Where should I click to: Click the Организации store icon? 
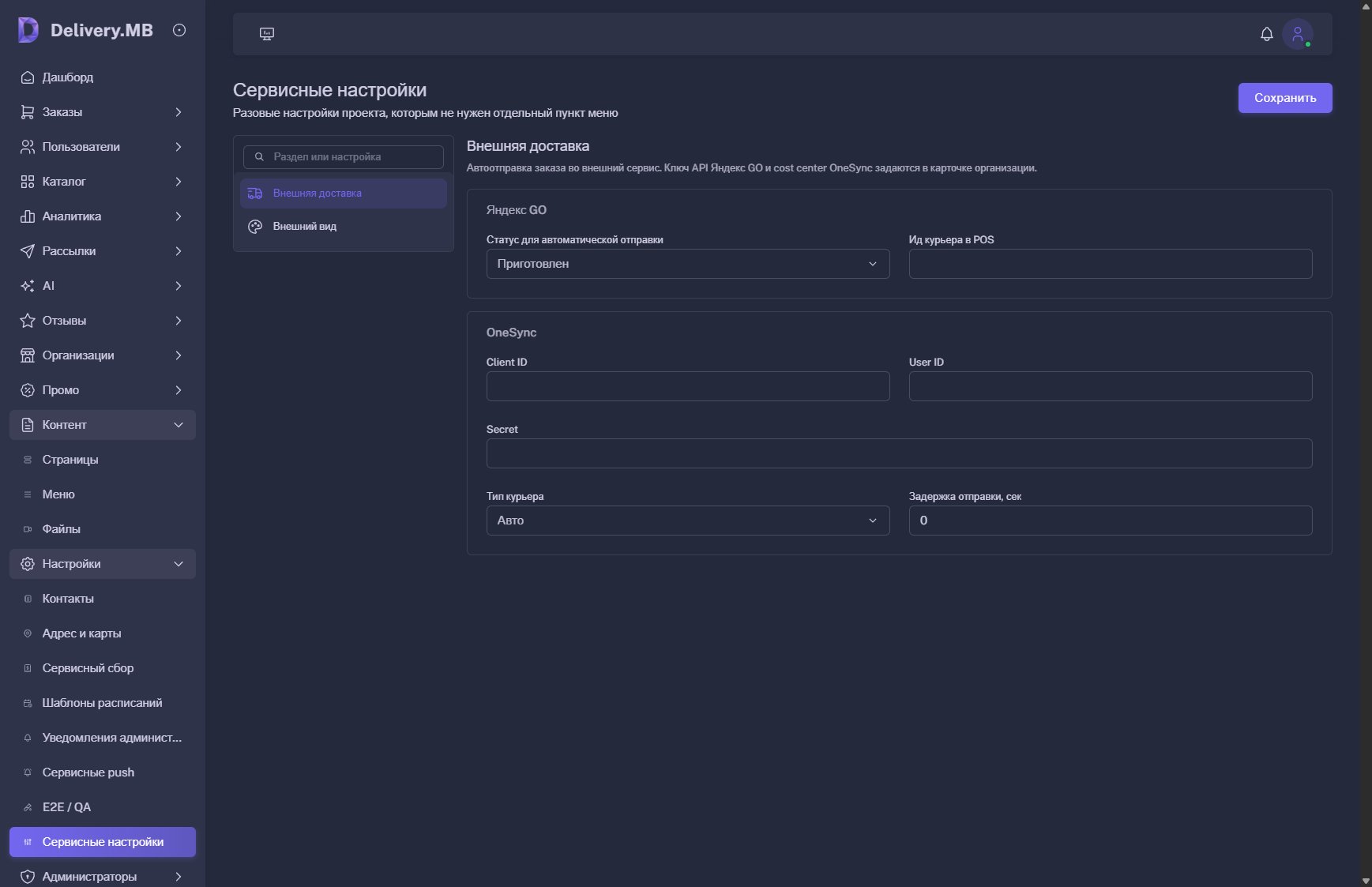coord(28,355)
